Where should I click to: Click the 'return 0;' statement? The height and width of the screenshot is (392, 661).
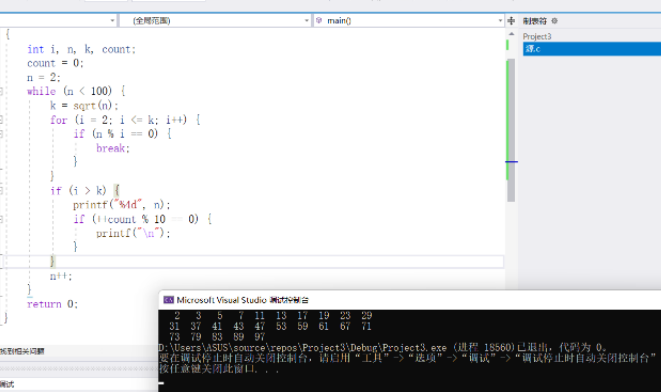(x=52, y=304)
